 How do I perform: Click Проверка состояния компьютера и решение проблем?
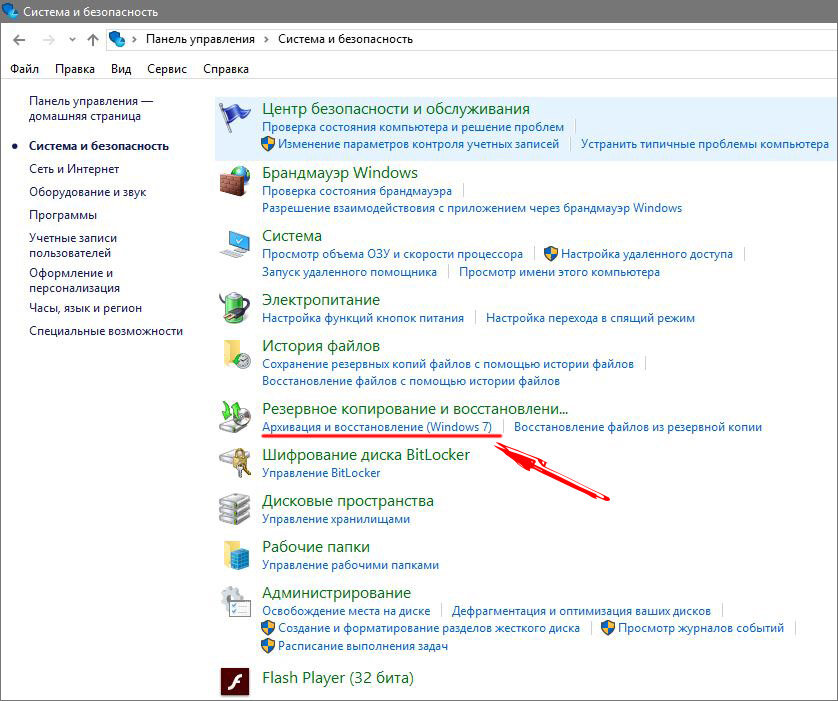pyautogui.click(x=413, y=127)
